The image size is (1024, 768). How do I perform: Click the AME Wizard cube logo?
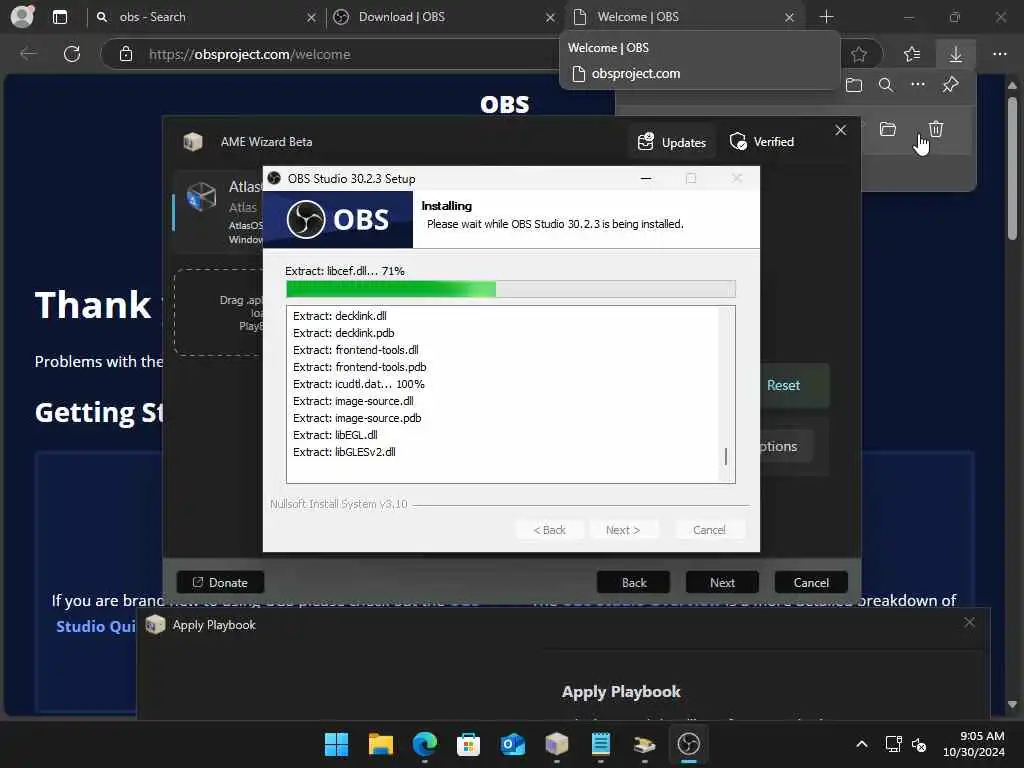point(193,142)
